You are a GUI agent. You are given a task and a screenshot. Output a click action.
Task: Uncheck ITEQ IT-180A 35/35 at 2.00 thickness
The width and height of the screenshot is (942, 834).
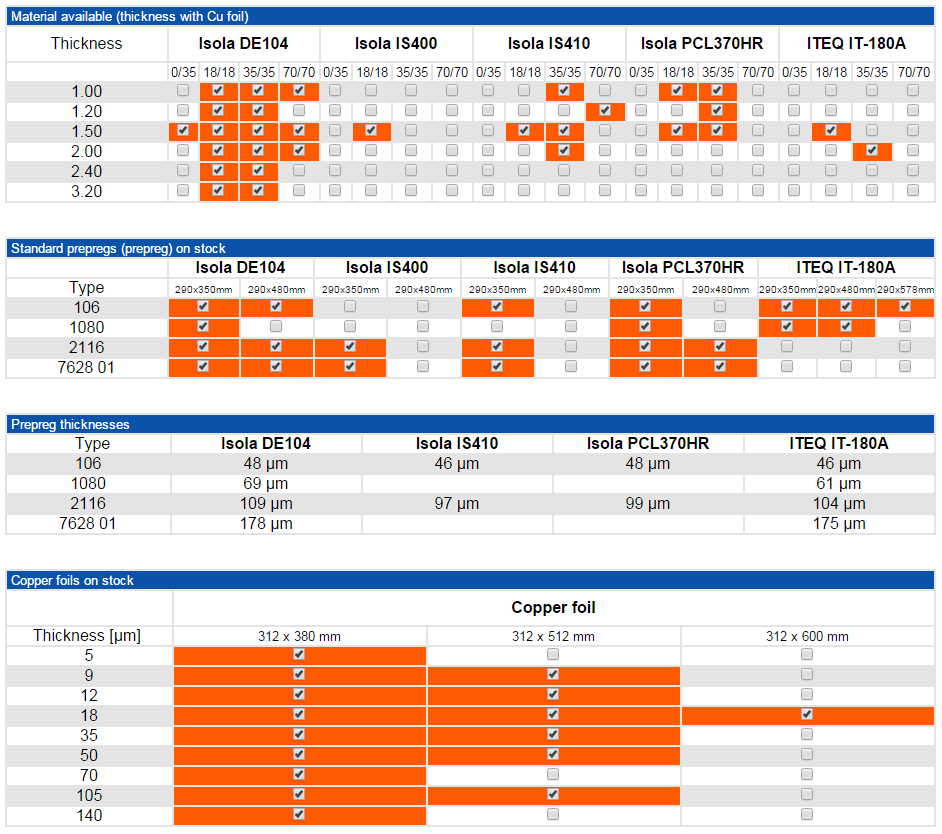[x=872, y=151]
